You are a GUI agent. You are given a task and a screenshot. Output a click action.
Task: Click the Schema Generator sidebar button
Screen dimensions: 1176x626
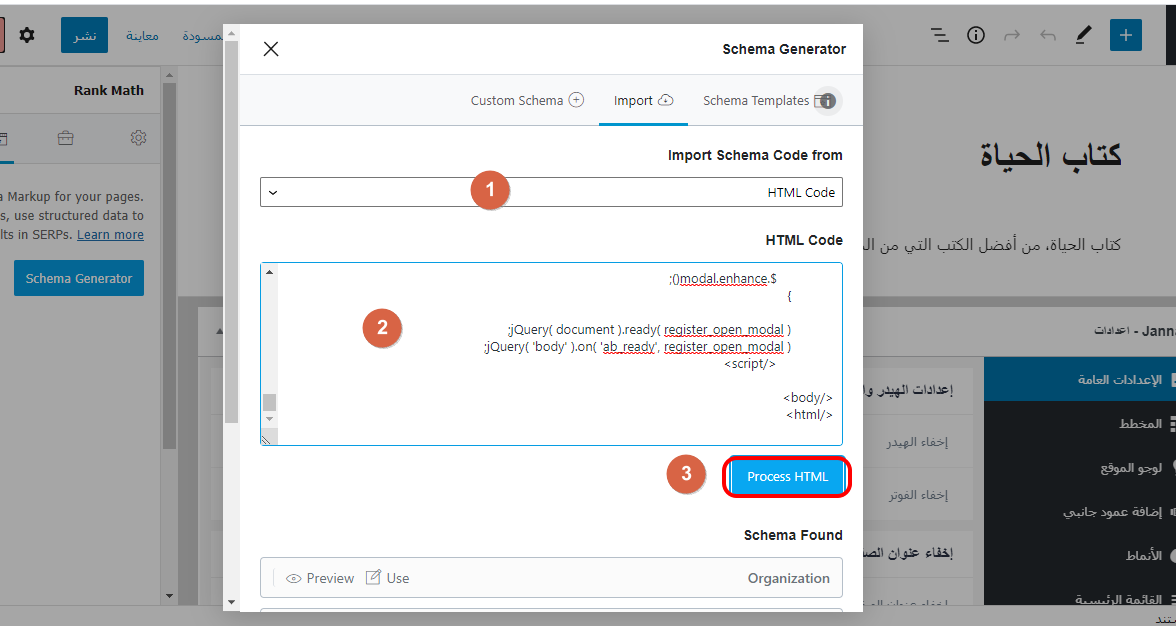[79, 279]
